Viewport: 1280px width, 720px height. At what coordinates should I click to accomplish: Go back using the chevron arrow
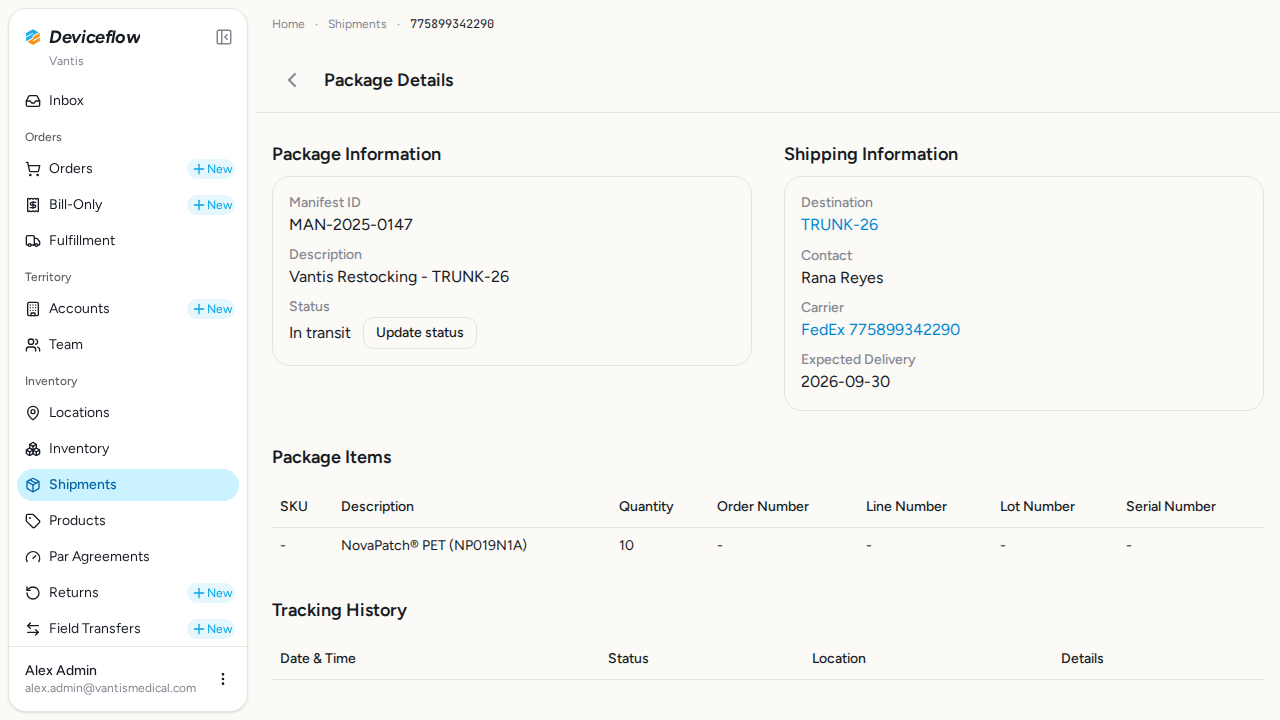point(292,80)
